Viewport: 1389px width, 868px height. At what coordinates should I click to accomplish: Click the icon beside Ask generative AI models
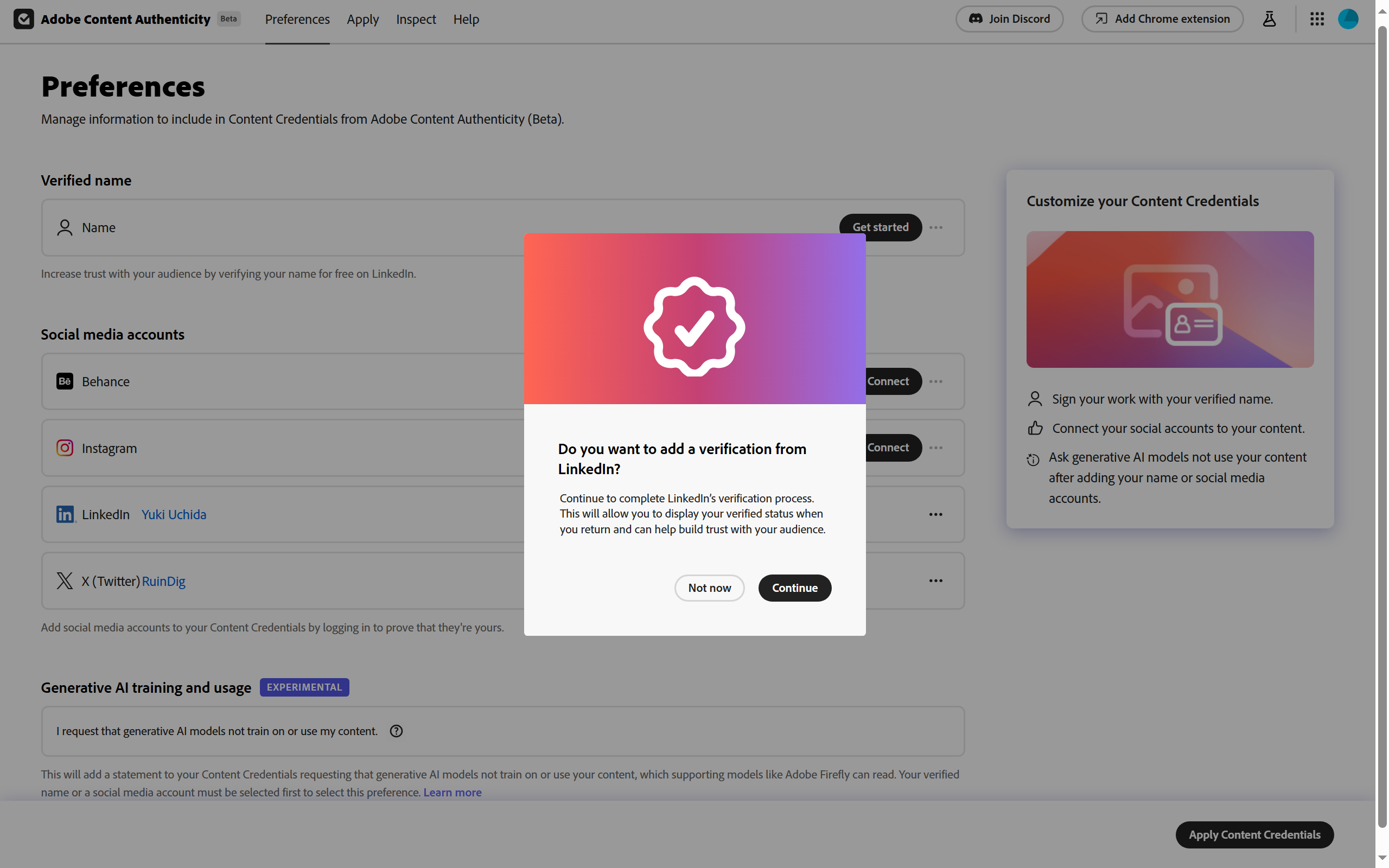point(1033,460)
